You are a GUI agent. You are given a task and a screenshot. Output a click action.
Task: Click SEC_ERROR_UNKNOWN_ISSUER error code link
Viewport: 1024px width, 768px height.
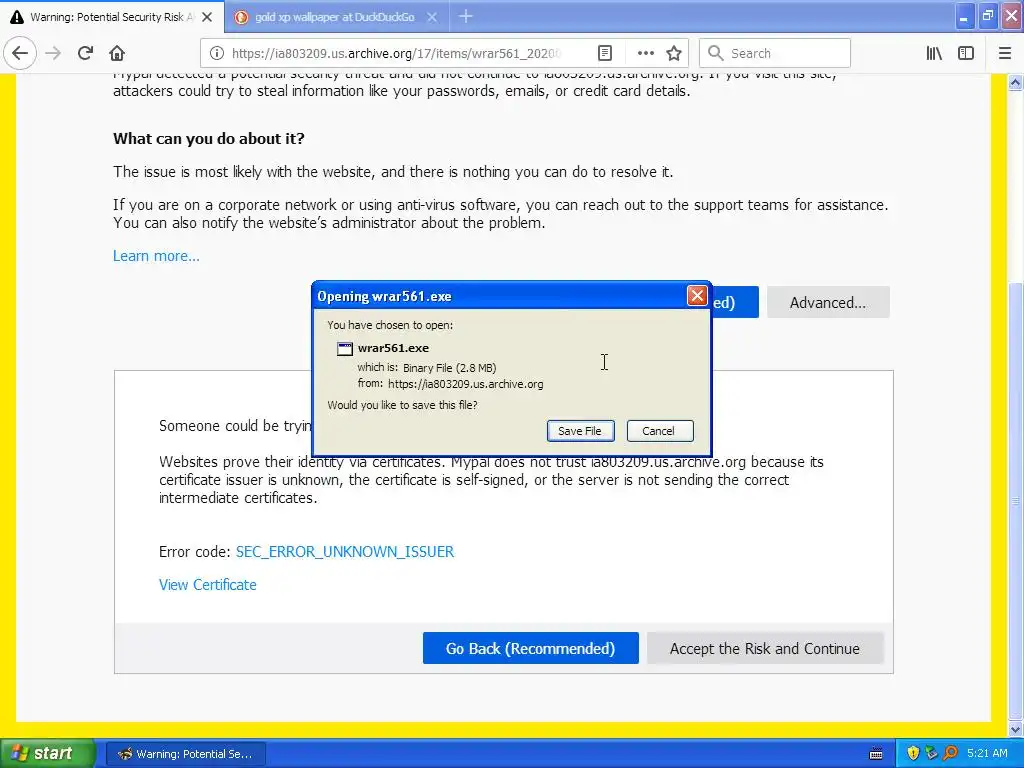click(345, 552)
